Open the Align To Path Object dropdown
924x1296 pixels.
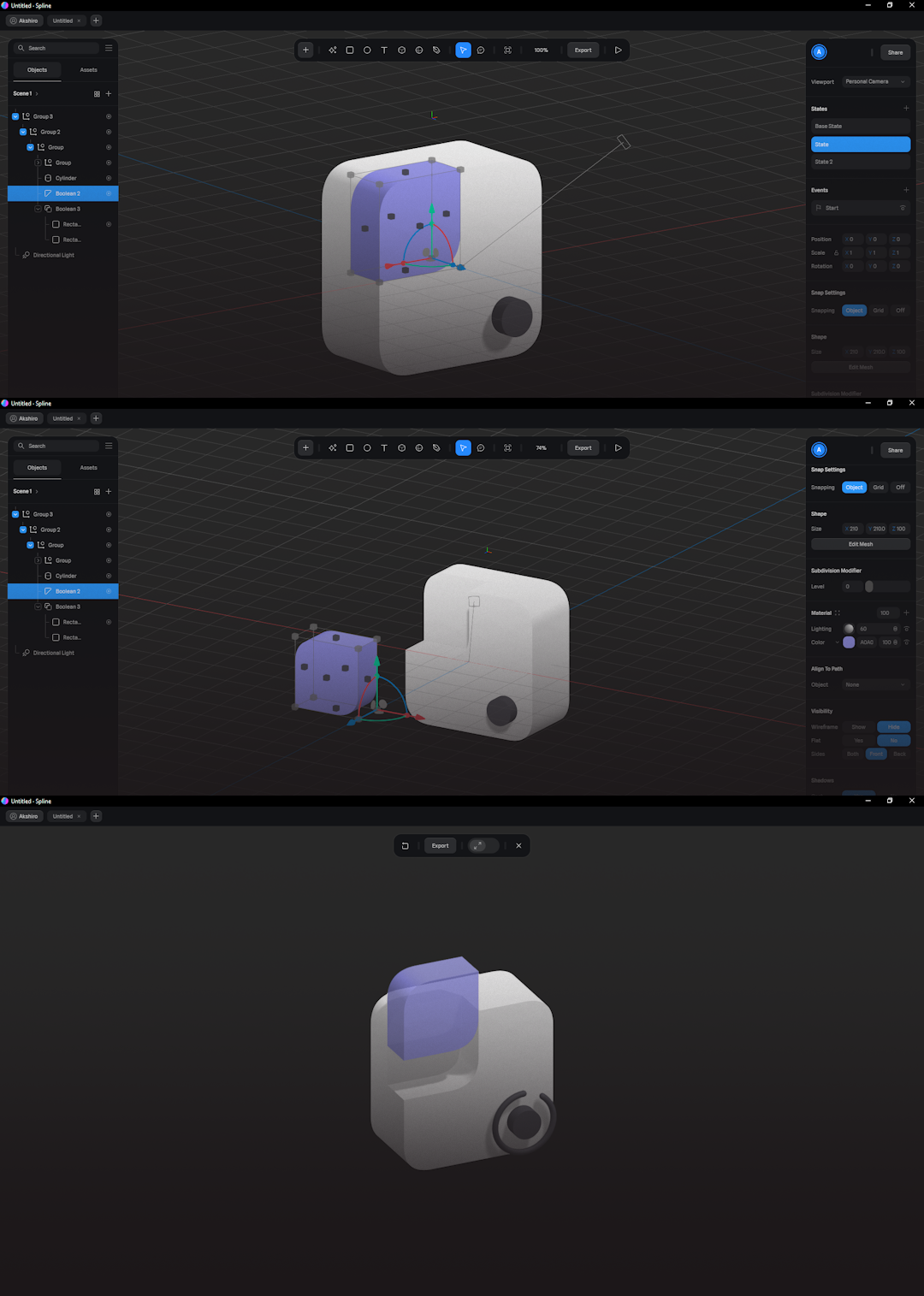coord(875,684)
